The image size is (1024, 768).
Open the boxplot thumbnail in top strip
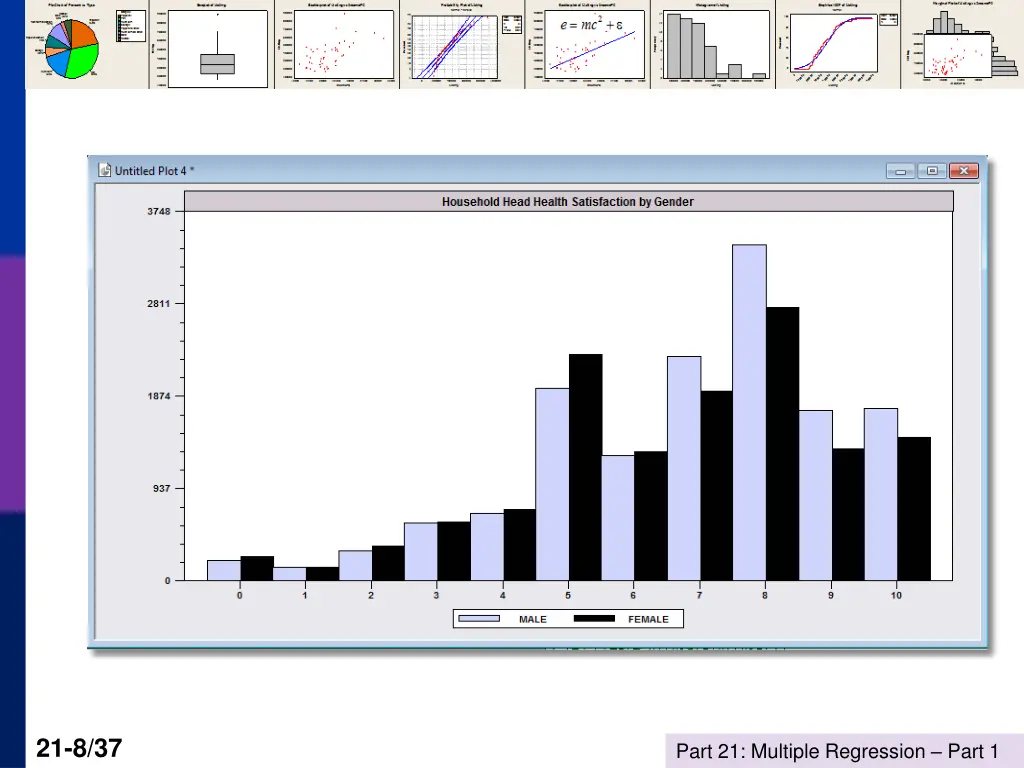pos(212,44)
